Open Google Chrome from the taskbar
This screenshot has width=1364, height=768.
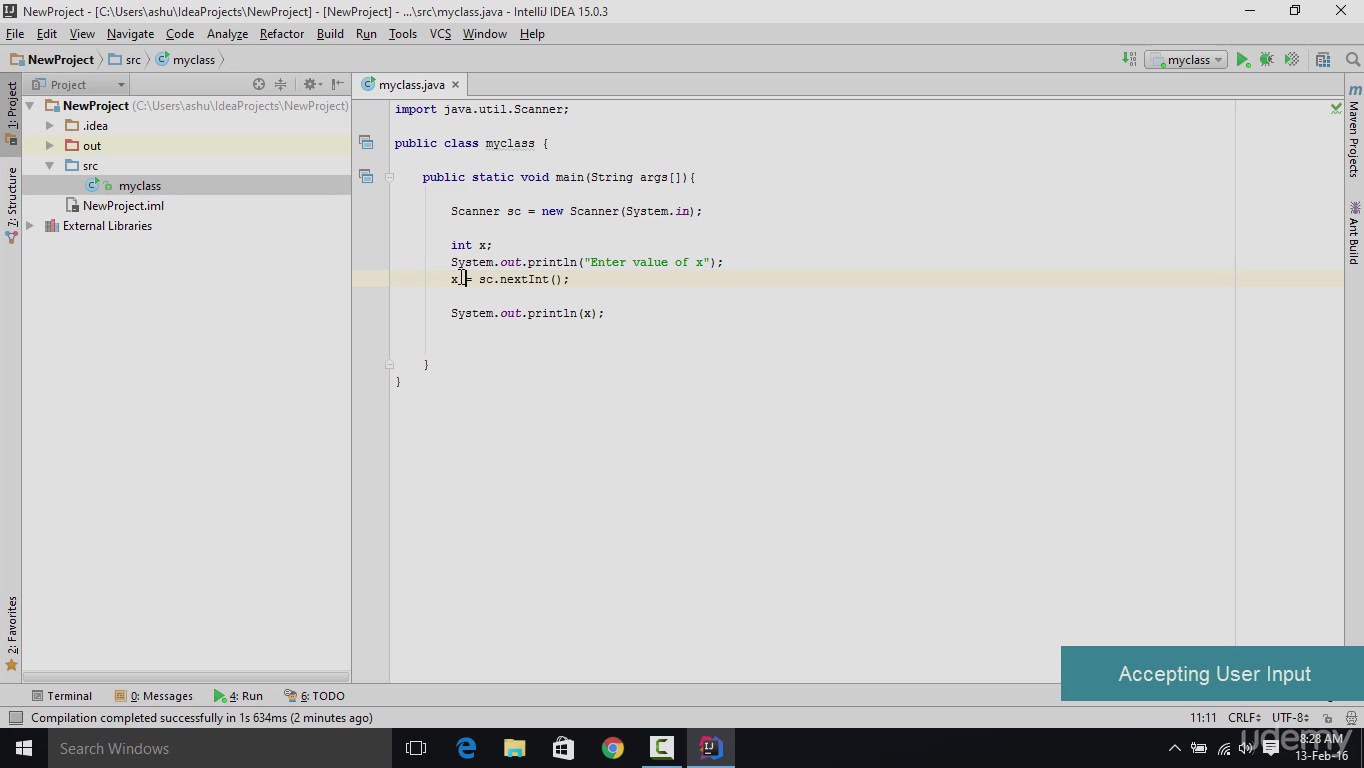[613, 748]
